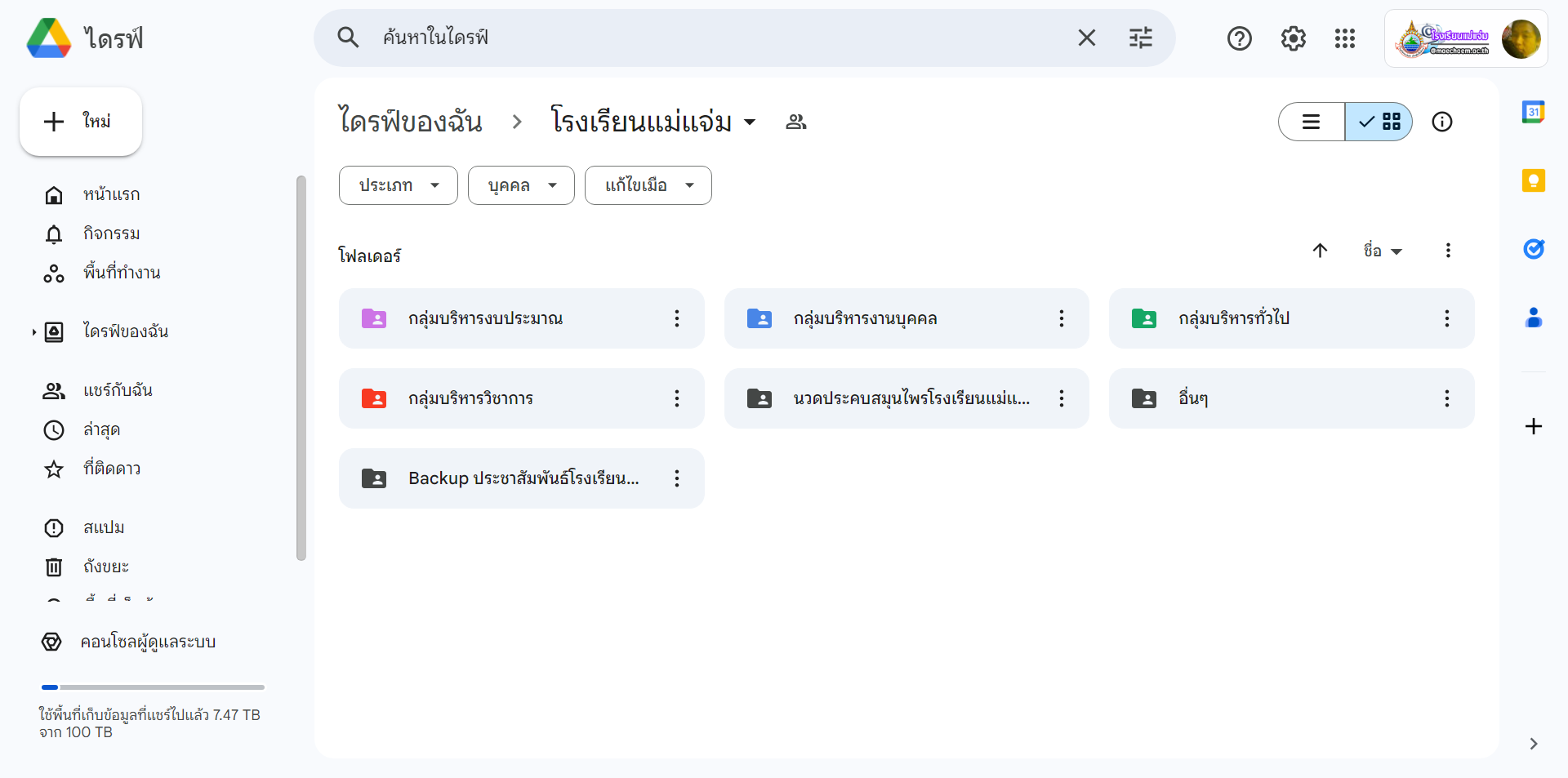Image resolution: width=1568 pixels, height=778 pixels.
Task: Click the ใหม่ button
Action: [x=81, y=122]
